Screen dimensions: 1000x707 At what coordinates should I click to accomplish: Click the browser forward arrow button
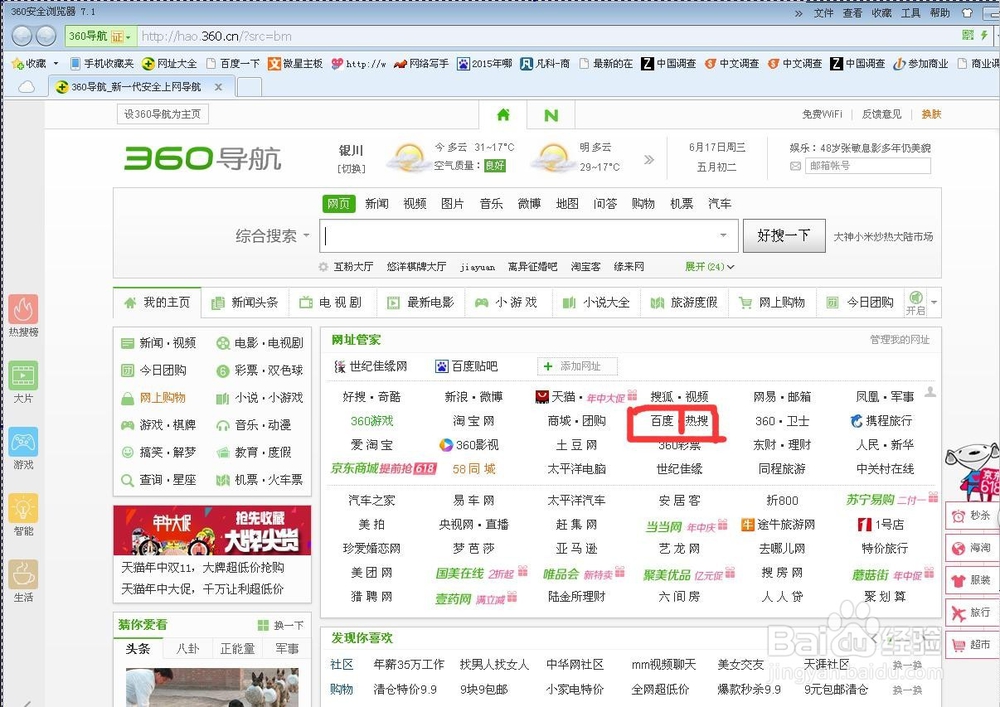tap(45, 36)
